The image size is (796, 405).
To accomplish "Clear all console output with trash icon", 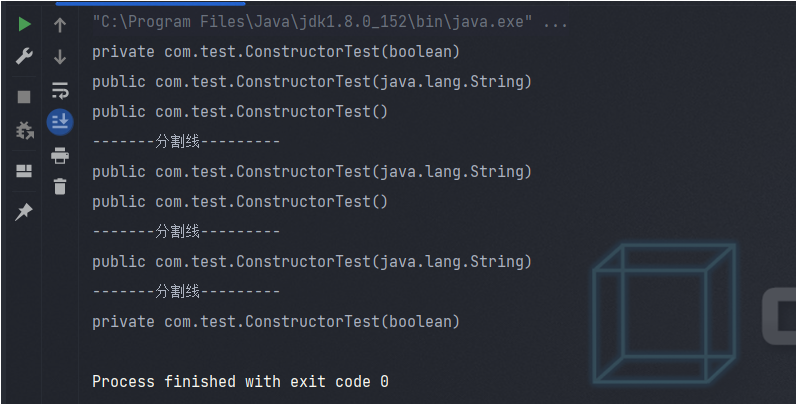I will [x=60, y=186].
